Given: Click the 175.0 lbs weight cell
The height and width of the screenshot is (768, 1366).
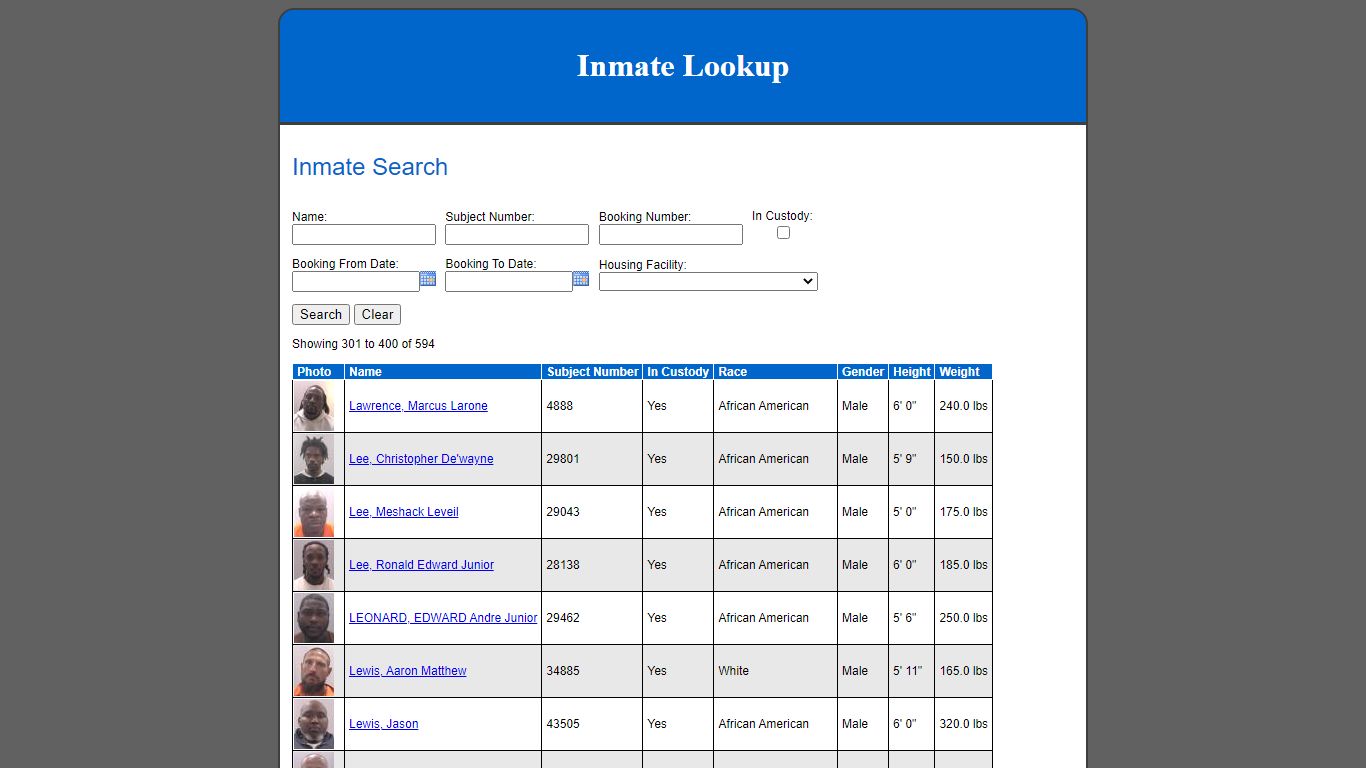Looking at the screenshot, I should pos(963,512).
